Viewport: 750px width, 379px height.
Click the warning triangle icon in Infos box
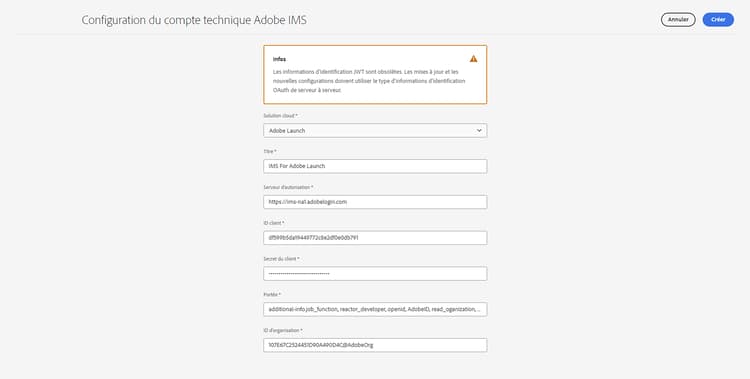pos(473,59)
